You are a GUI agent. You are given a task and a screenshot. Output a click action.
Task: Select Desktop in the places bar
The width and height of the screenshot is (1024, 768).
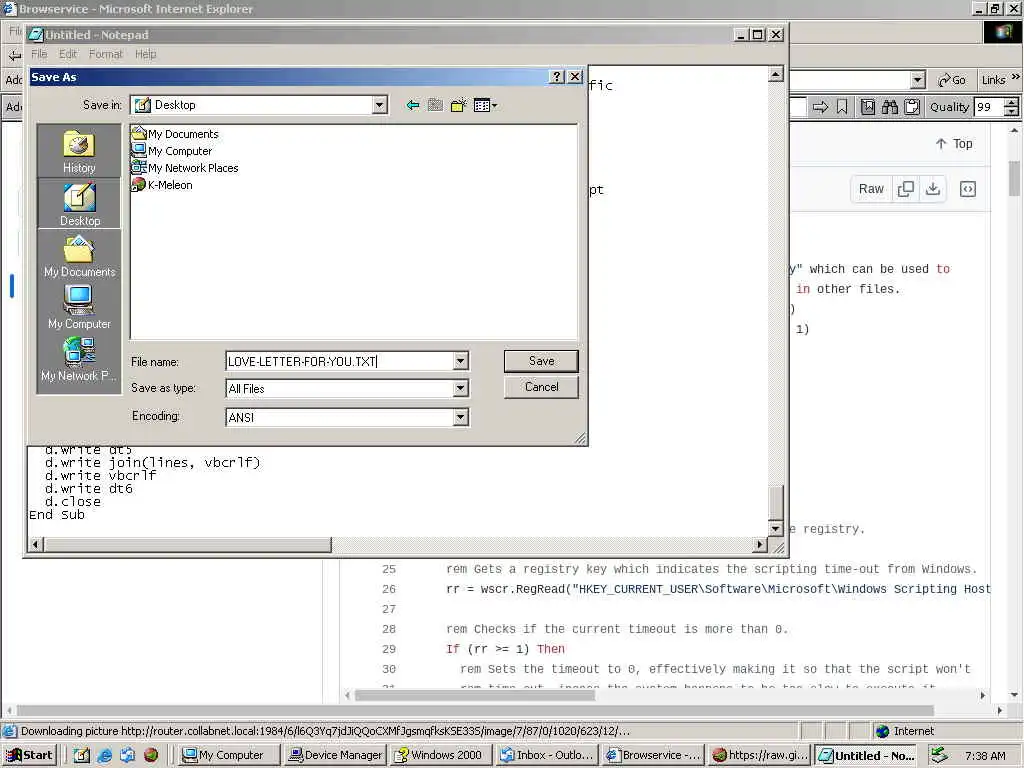pyautogui.click(x=79, y=204)
